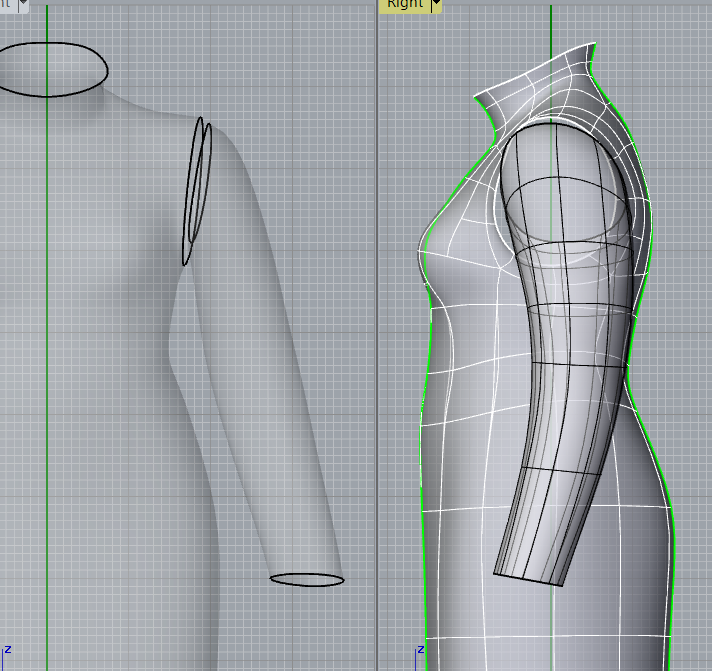712x671 pixels.
Task: Select the neck ellipse curve in left viewport
Action: 52,69
